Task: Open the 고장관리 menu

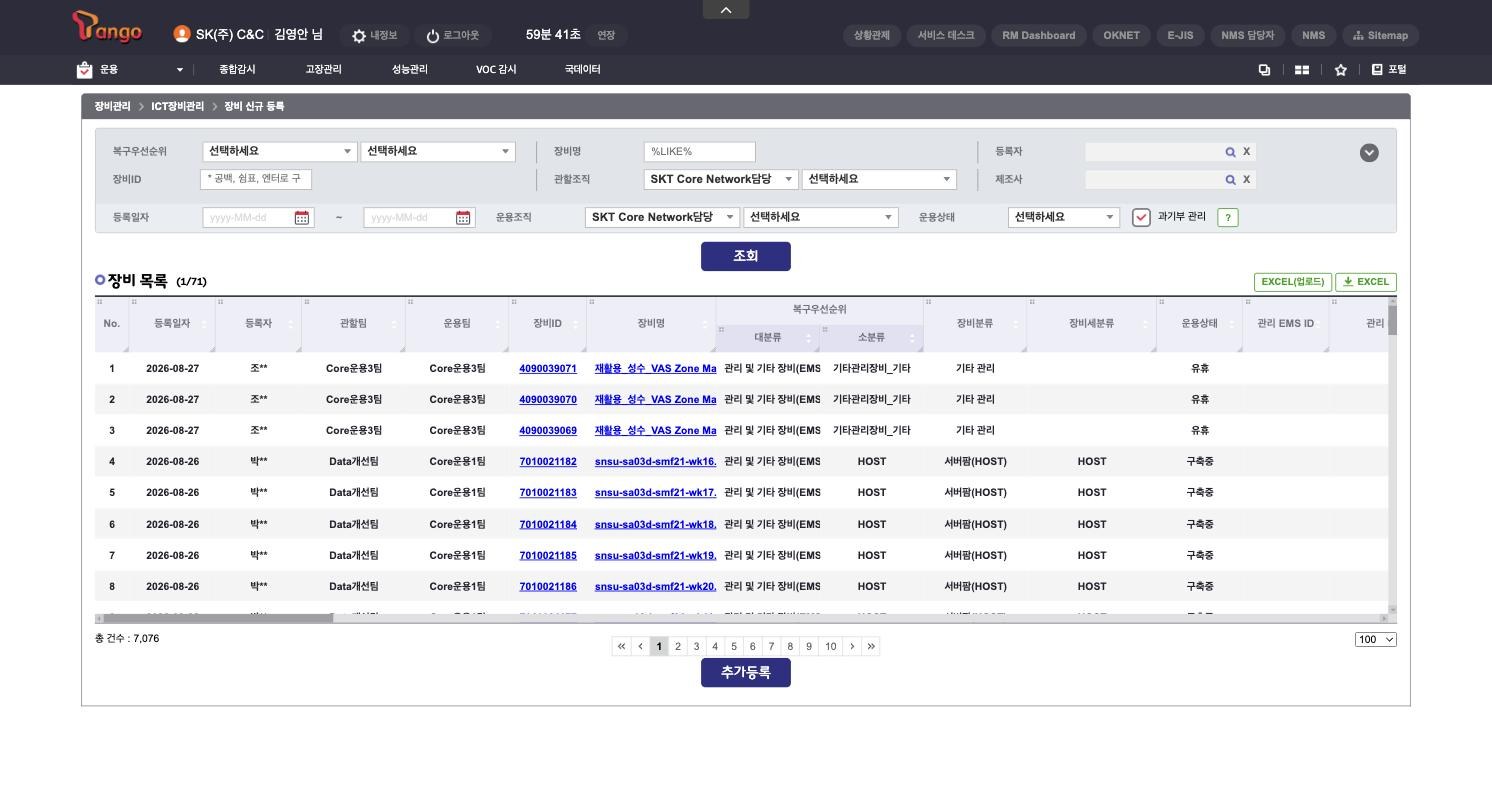Action: pos(323,70)
